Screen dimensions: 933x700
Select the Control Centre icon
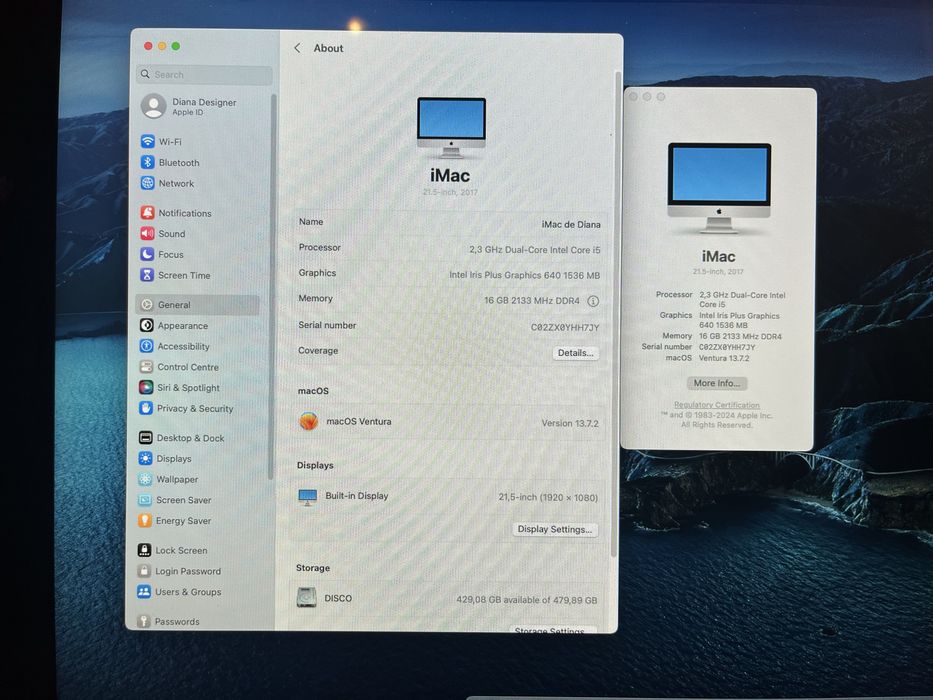pyautogui.click(x=146, y=367)
